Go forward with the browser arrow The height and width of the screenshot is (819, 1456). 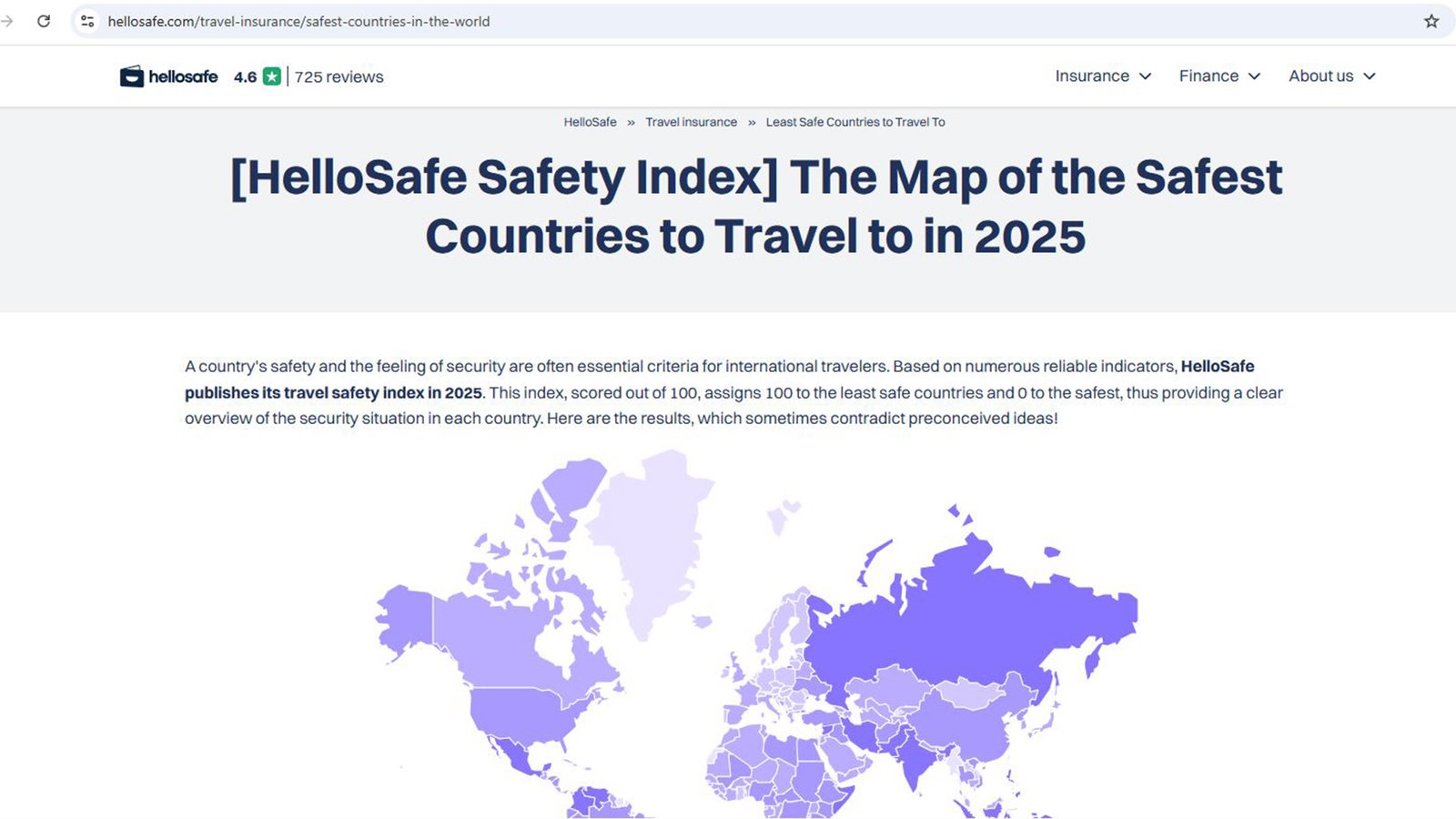(x=6, y=21)
